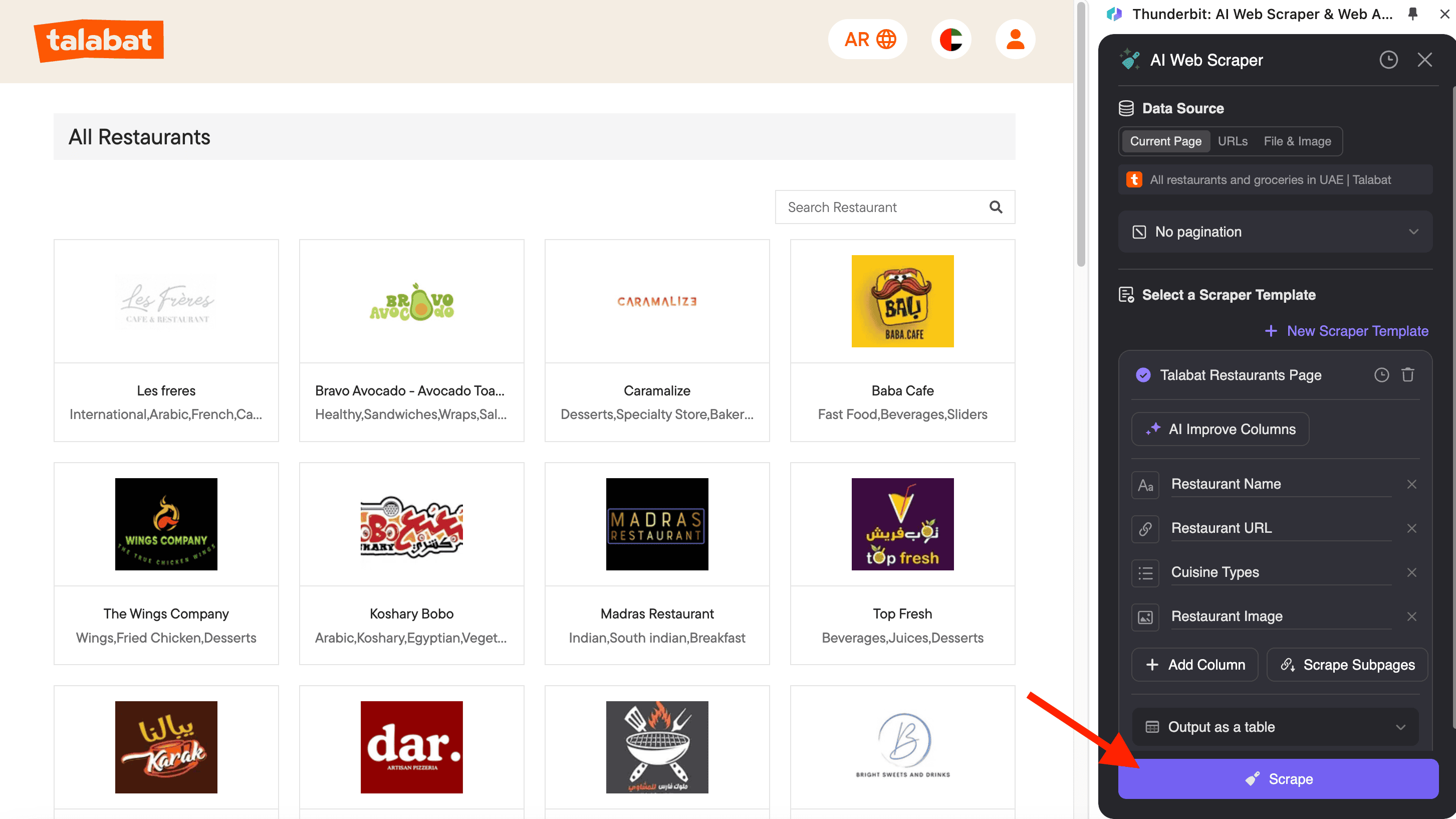Open the user account profile icon
This screenshot has height=819, width=1456.
tap(1015, 40)
